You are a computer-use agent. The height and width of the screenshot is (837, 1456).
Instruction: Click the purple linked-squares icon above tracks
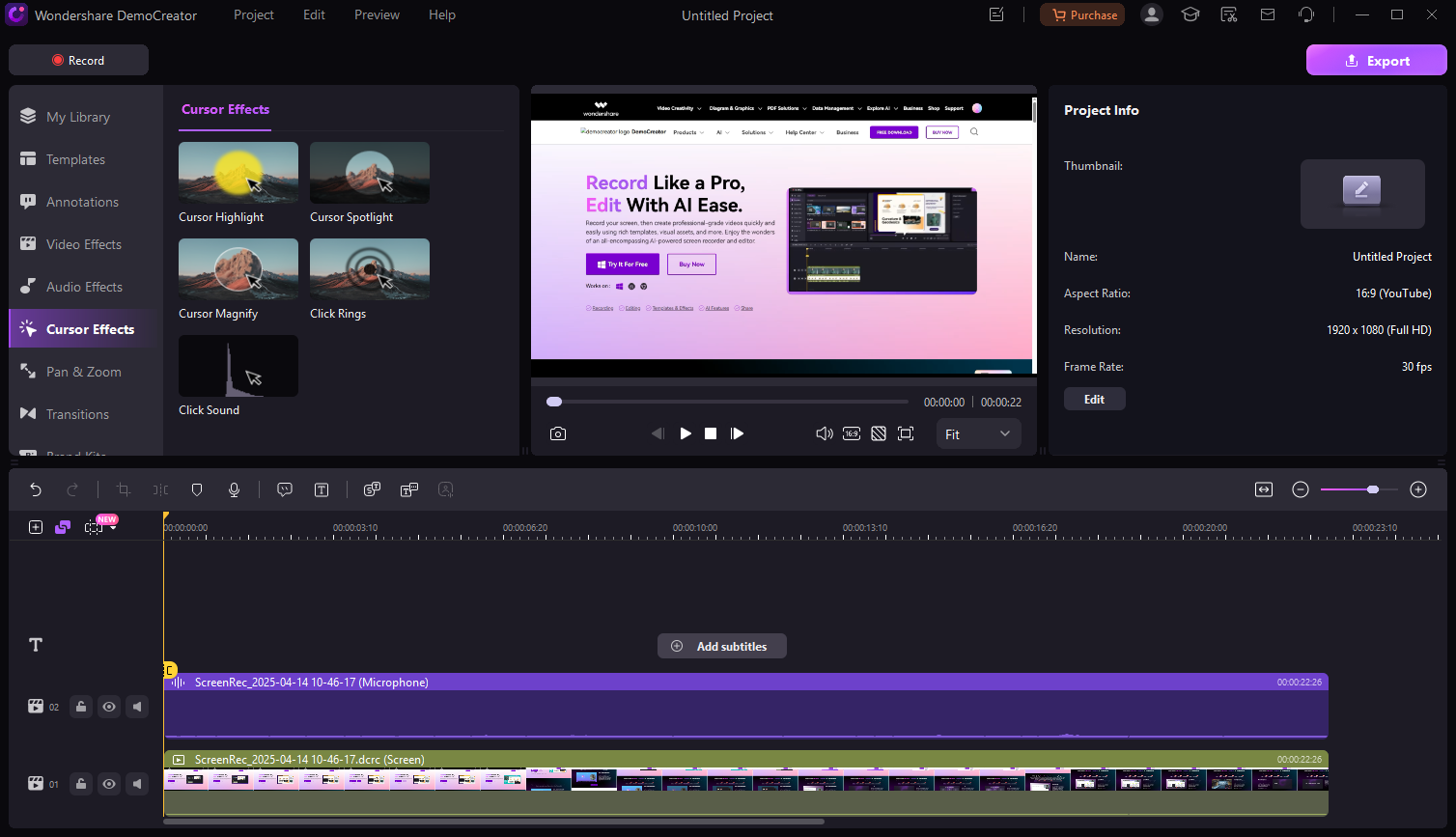[63, 527]
